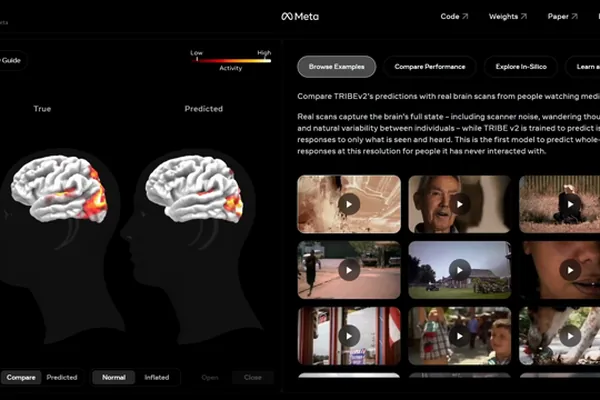The height and width of the screenshot is (400, 600).
Task: Choose Normal brain surface
Action: [x=114, y=377]
